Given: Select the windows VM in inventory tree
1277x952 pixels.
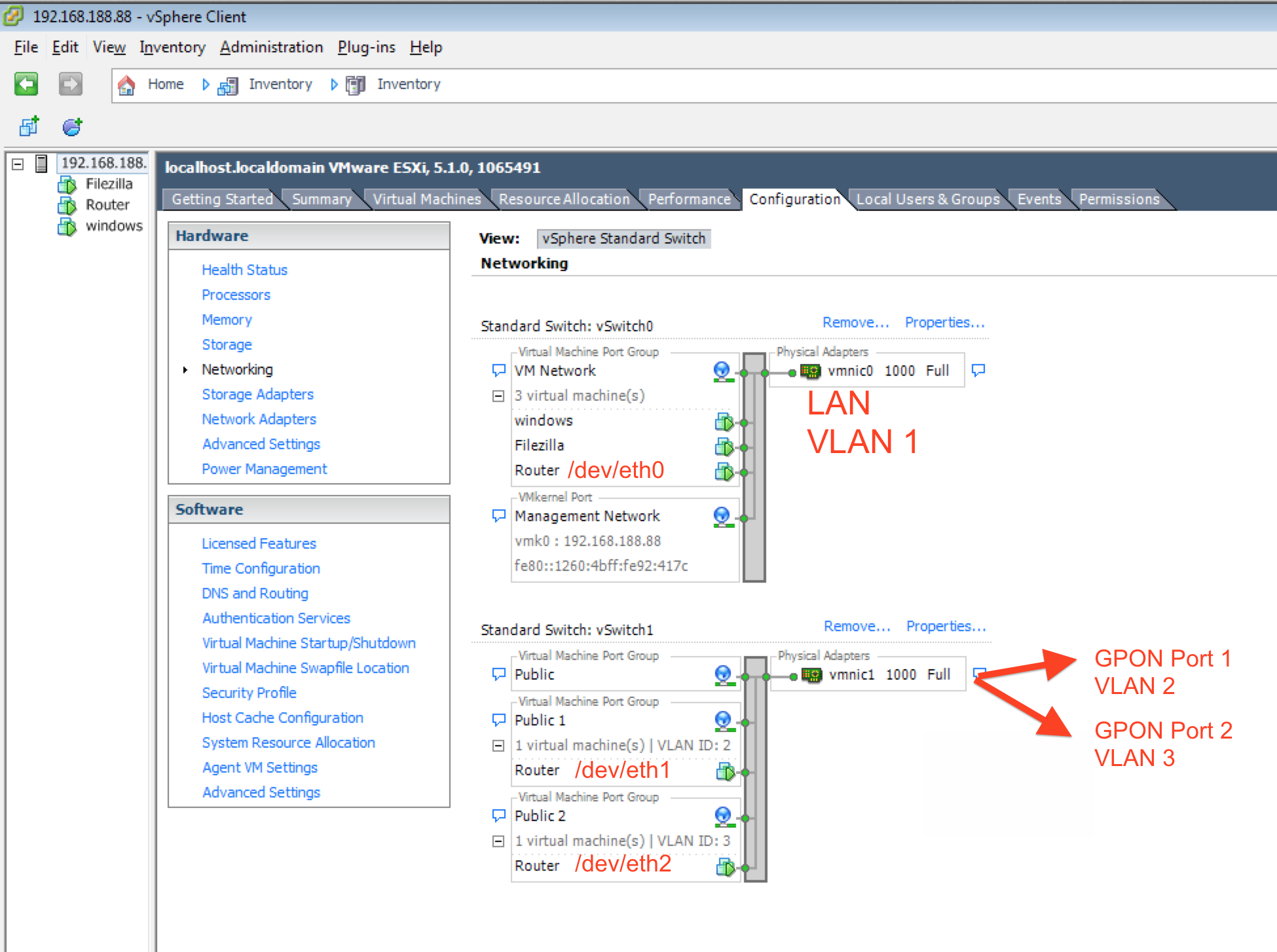Looking at the screenshot, I should [113, 226].
